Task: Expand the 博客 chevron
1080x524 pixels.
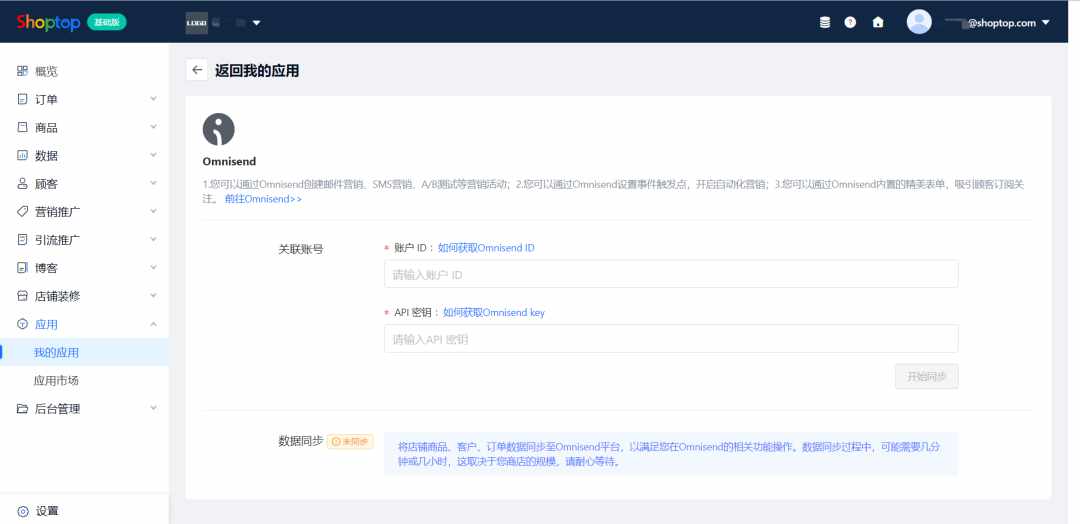Action: (x=154, y=268)
